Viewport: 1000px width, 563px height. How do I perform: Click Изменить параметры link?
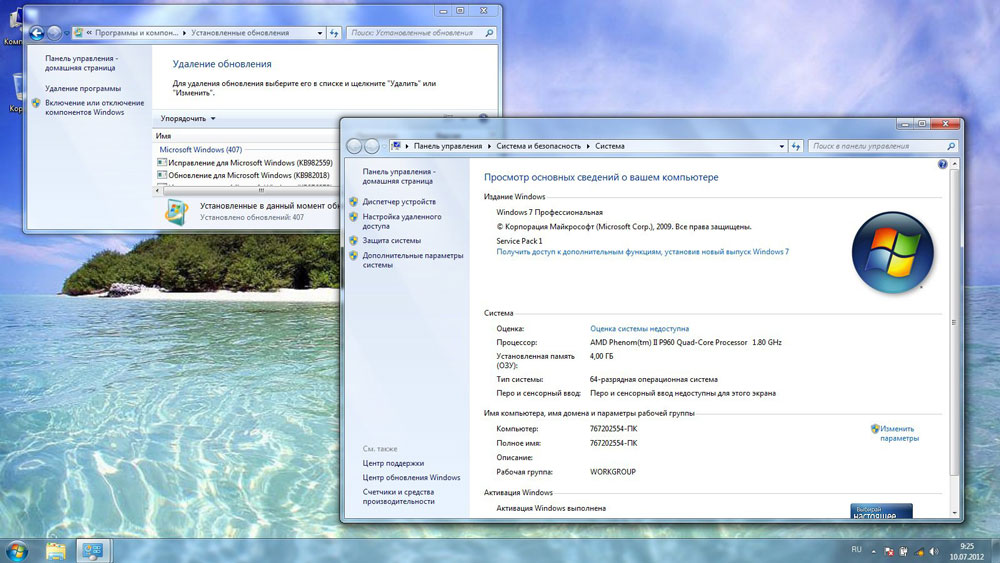click(x=898, y=433)
